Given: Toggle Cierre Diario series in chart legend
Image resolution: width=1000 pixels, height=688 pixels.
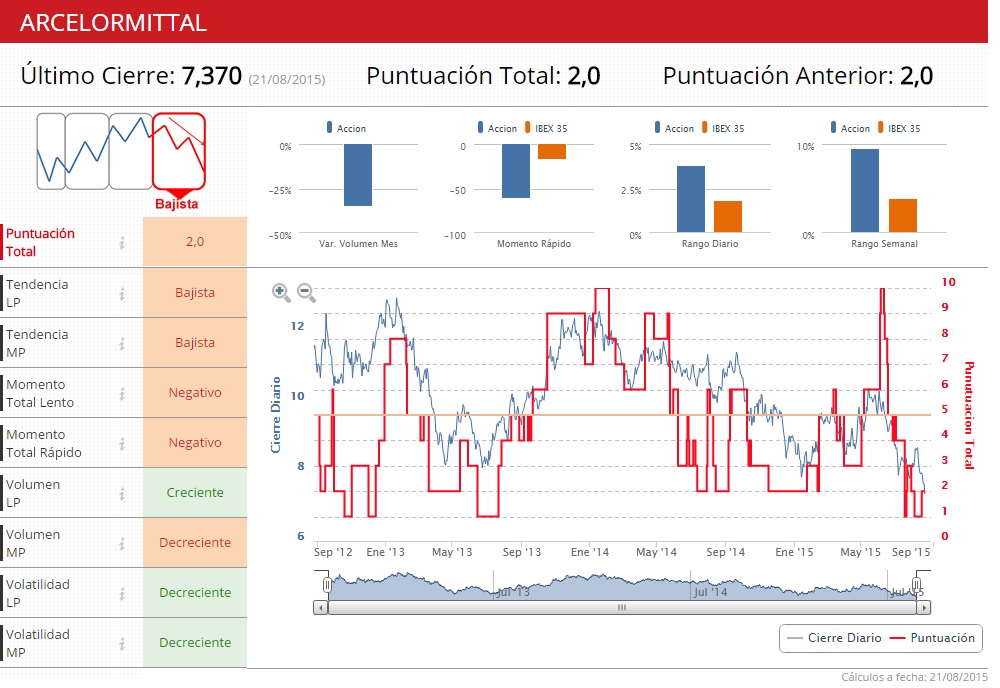Looking at the screenshot, I should pyautogui.click(x=835, y=638).
